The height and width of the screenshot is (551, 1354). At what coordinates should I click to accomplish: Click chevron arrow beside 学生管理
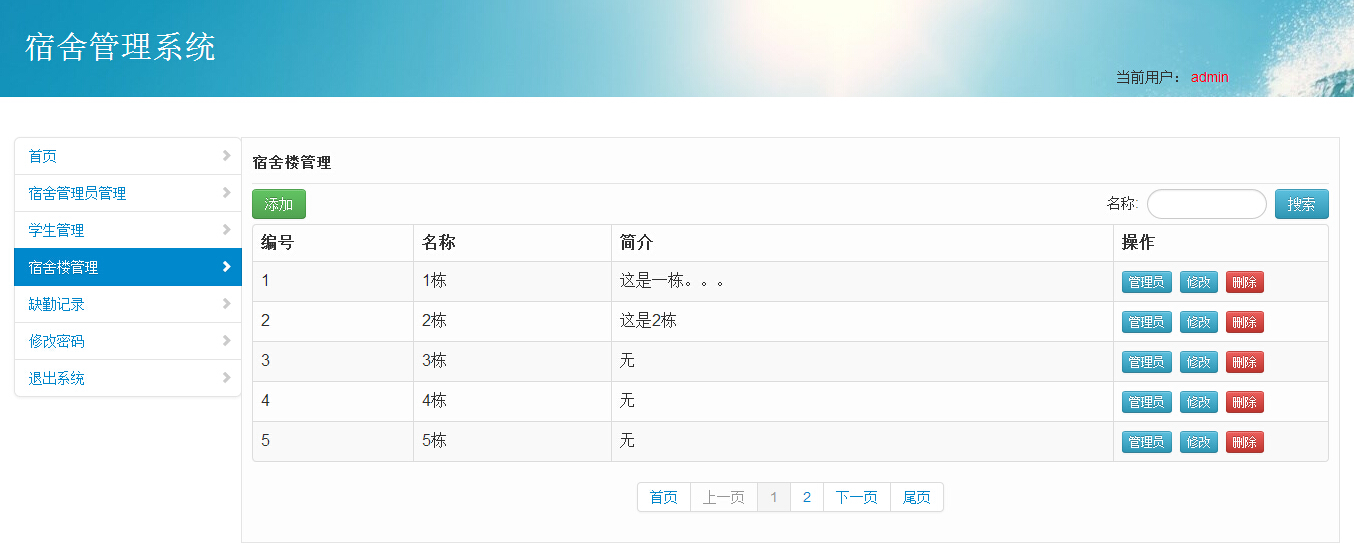(x=226, y=230)
